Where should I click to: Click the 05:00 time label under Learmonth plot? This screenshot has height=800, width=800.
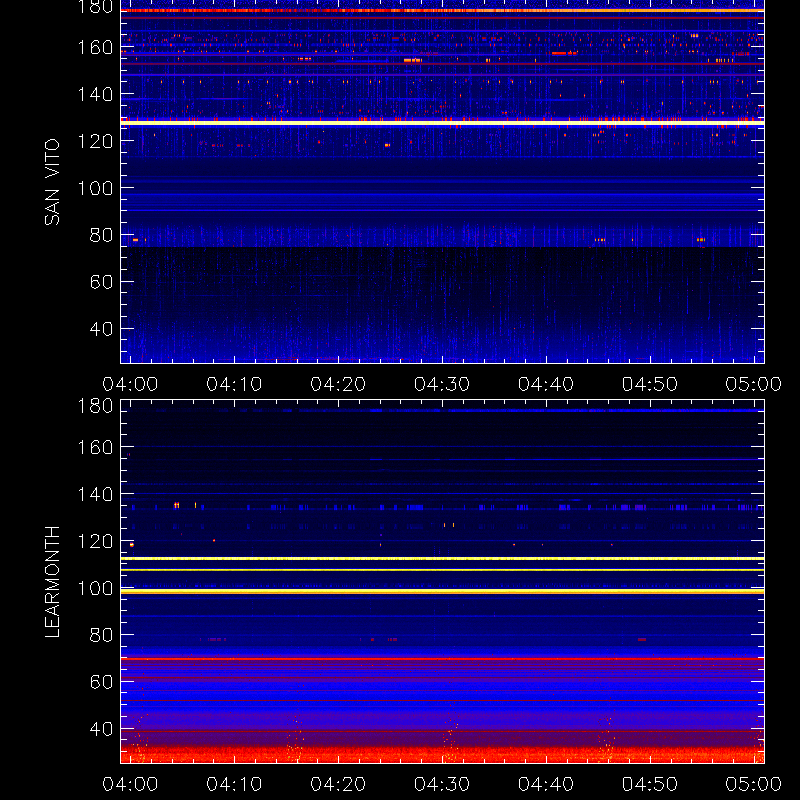tap(754, 784)
